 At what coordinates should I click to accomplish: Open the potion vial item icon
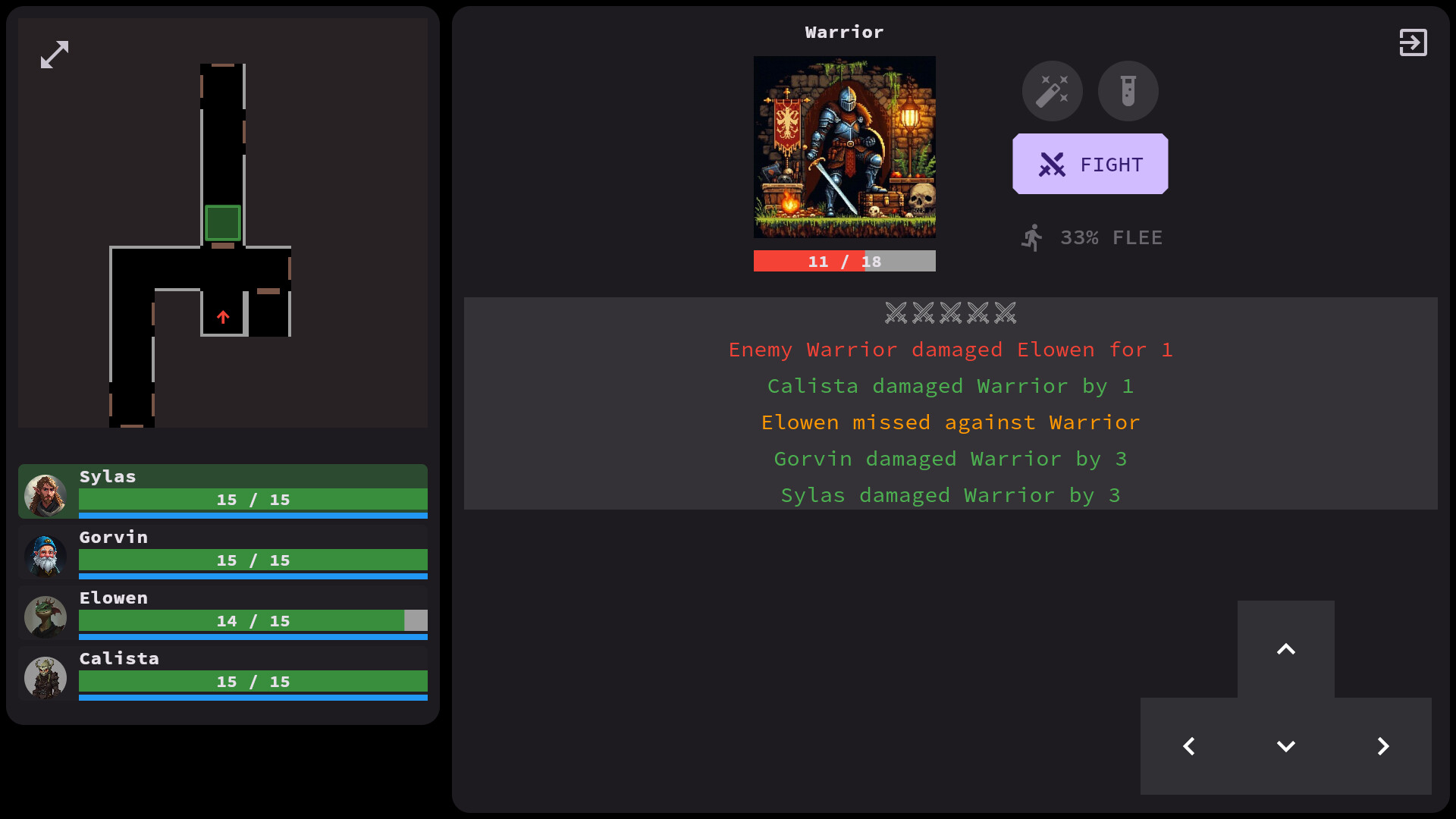point(1128,91)
